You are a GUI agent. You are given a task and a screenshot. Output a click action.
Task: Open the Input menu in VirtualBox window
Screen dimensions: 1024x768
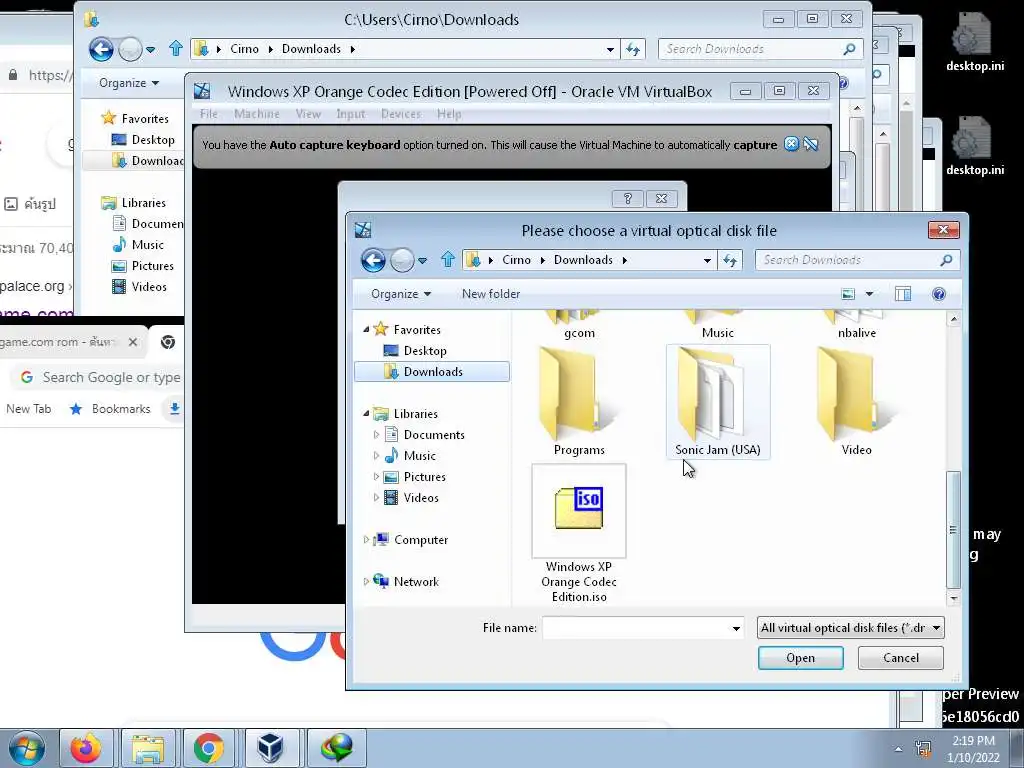[351, 114]
